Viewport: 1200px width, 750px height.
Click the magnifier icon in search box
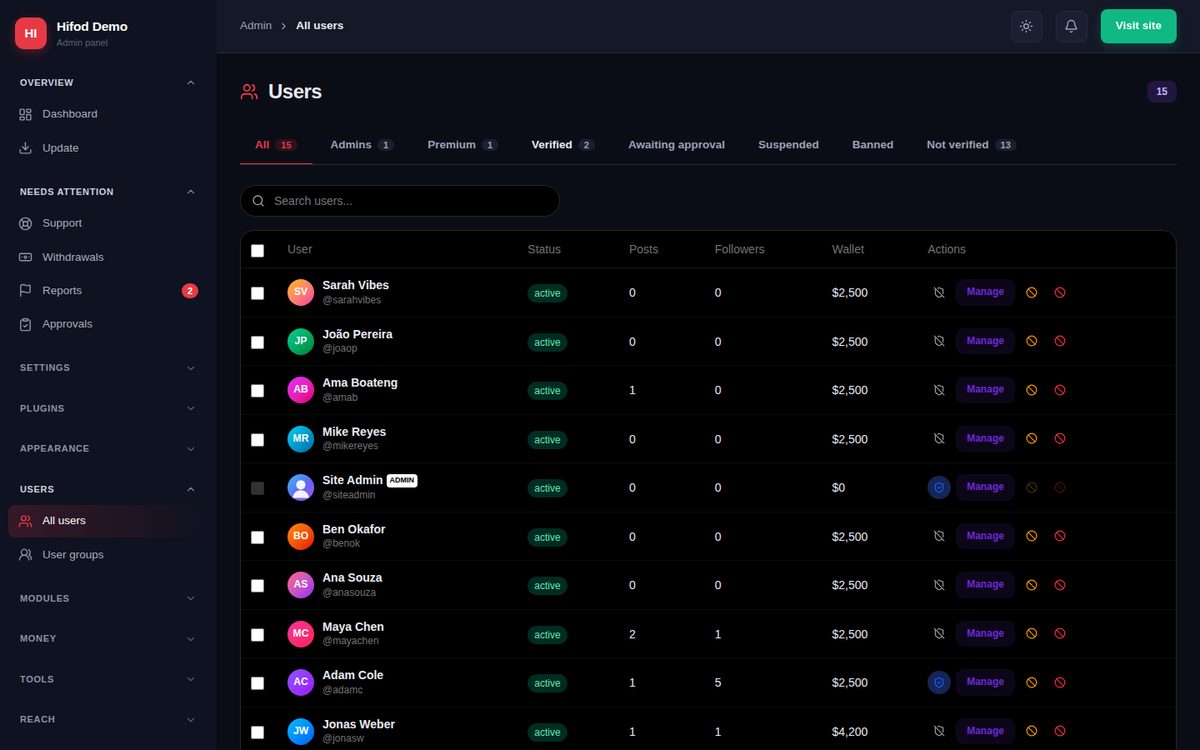pyautogui.click(x=258, y=201)
